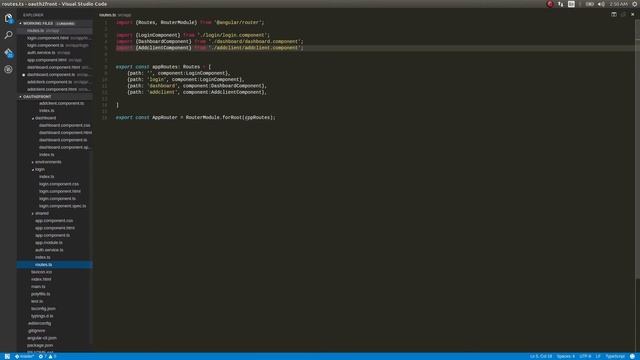640x360 pixels.
Task: Open dashboard.component.html in dashboard folder tree
Action: coord(65,133)
